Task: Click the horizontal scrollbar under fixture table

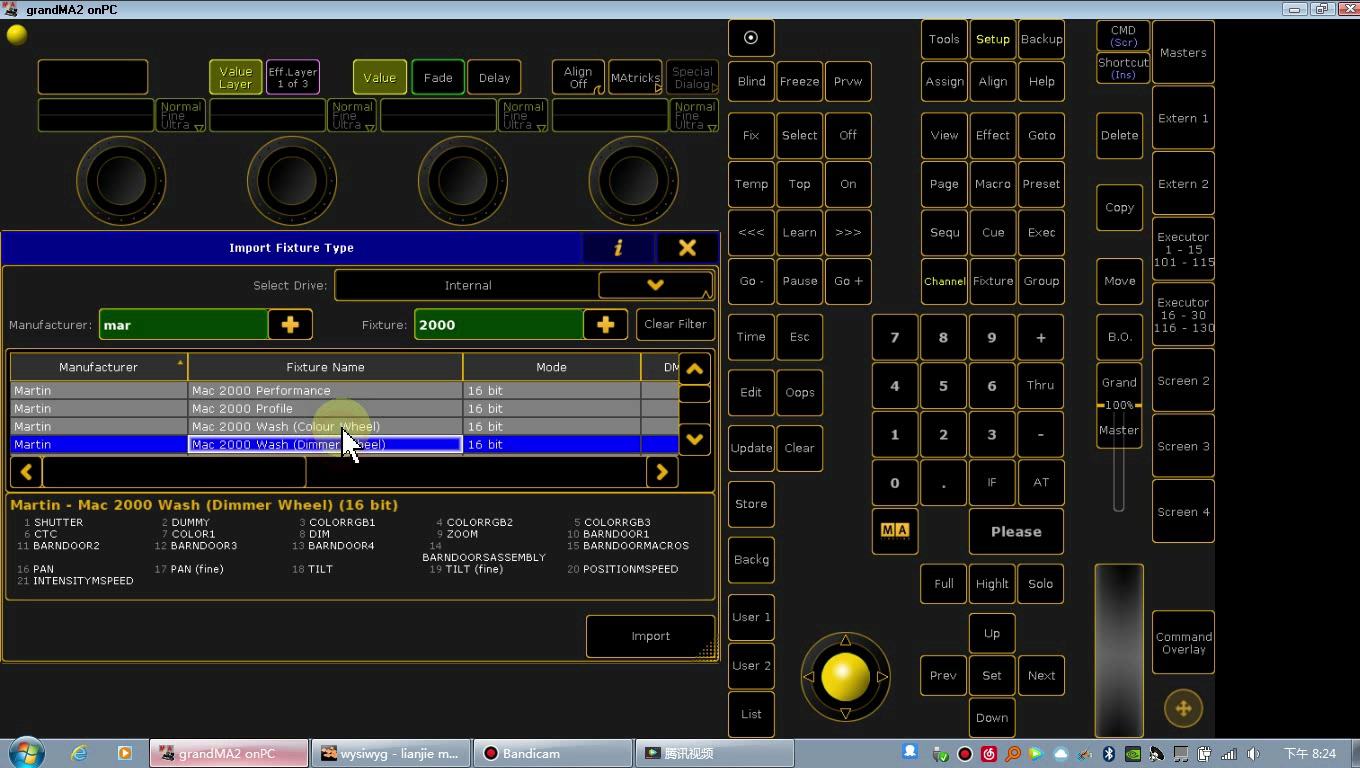Action: click(344, 472)
